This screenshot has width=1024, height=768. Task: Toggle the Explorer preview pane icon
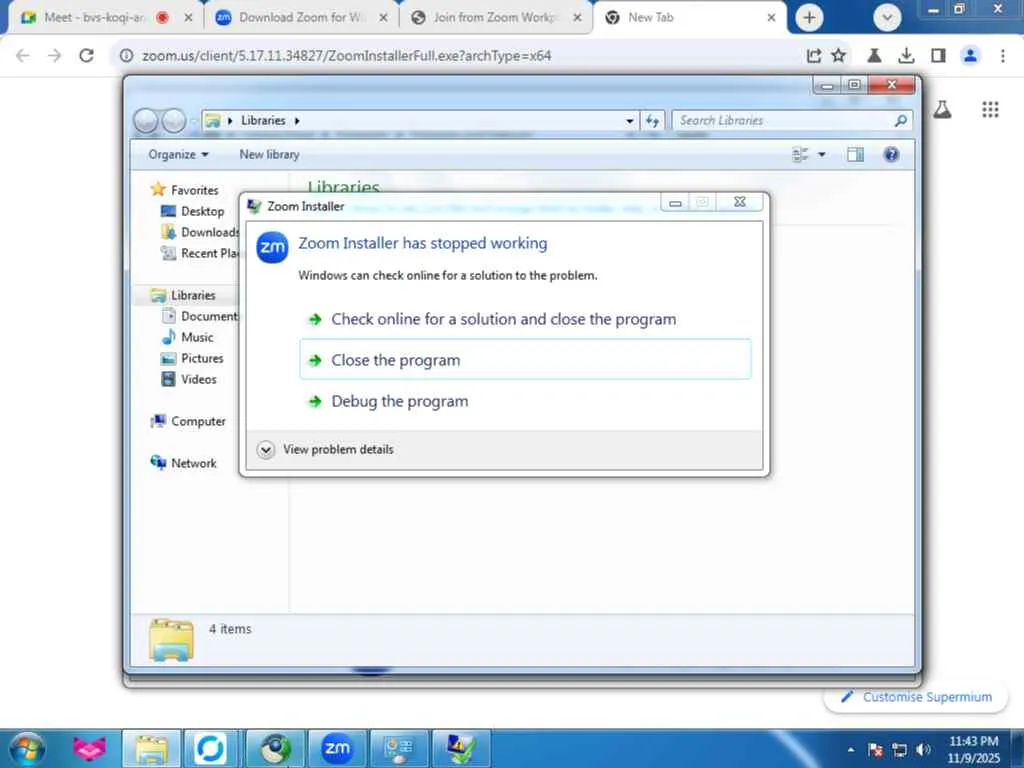click(855, 155)
